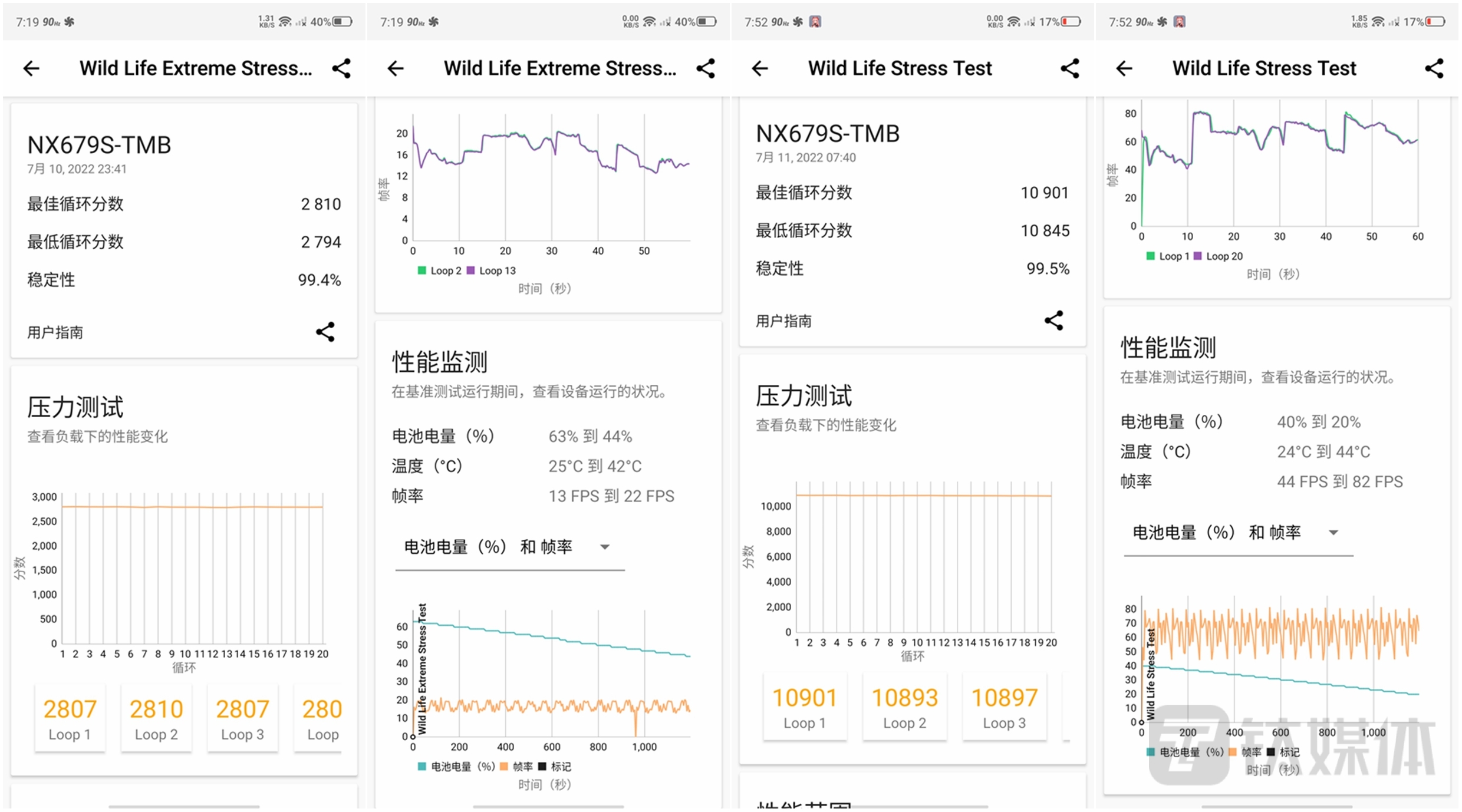Image resolution: width=1462 pixels, height=812 pixels.
Task: Select Loop 2 card scoring 2810
Action: tap(156, 718)
